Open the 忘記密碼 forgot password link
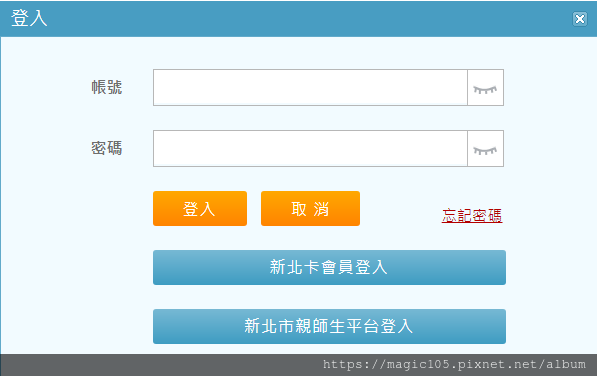 pos(472,216)
